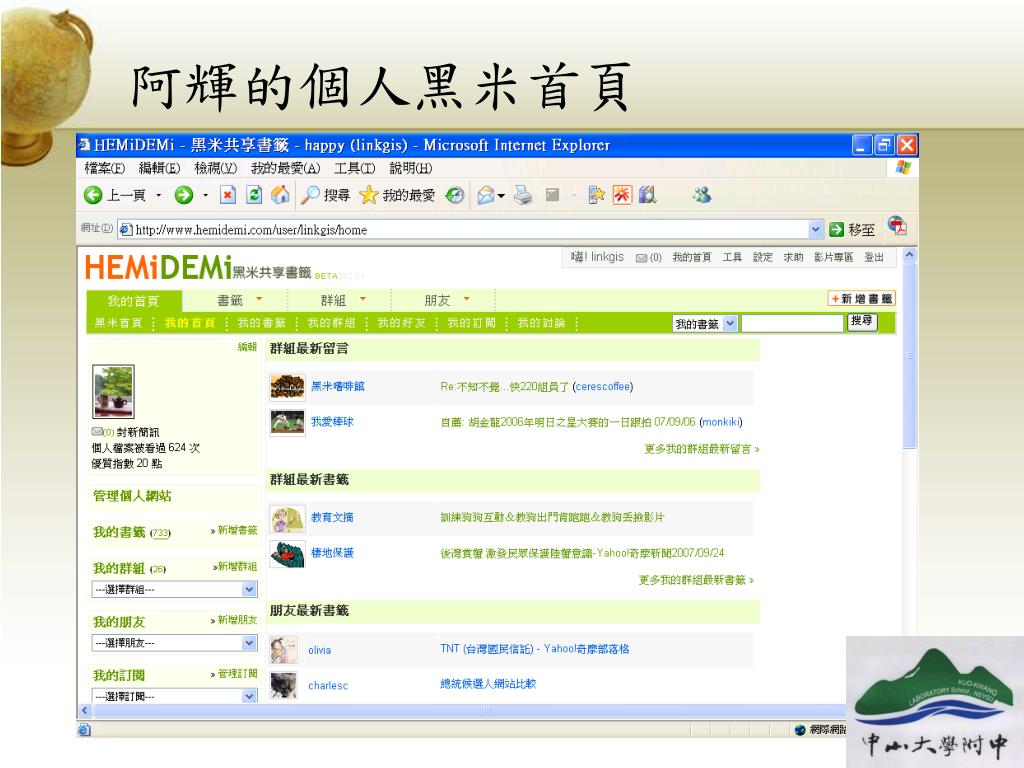Refresh the page with green refresh icon
The width and height of the screenshot is (1024, 768).
pyautogui.click(x=254, y=195)
